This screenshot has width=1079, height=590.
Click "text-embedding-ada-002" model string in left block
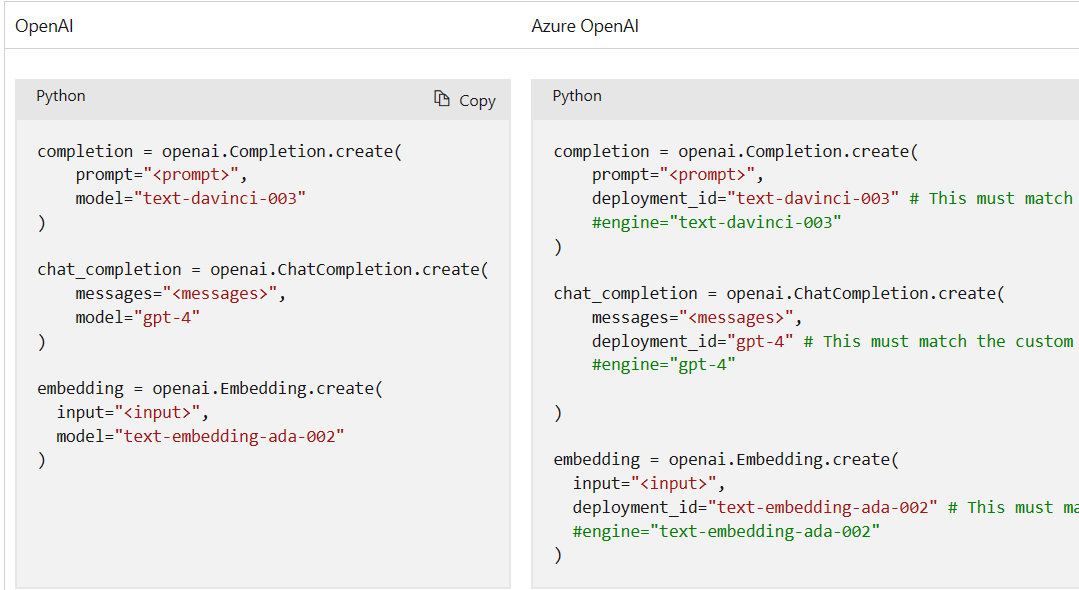230,436
